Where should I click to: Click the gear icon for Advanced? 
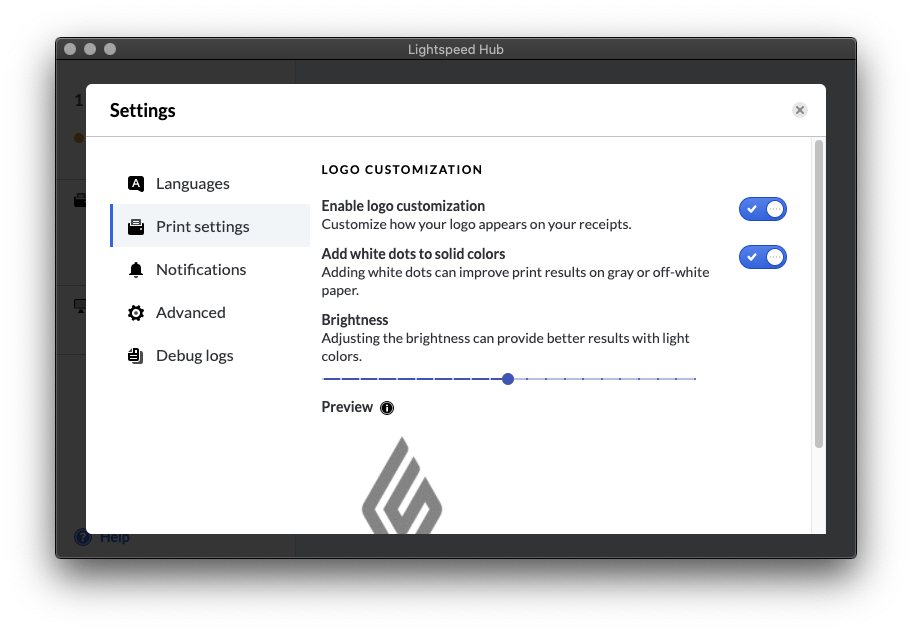[136, 313]
